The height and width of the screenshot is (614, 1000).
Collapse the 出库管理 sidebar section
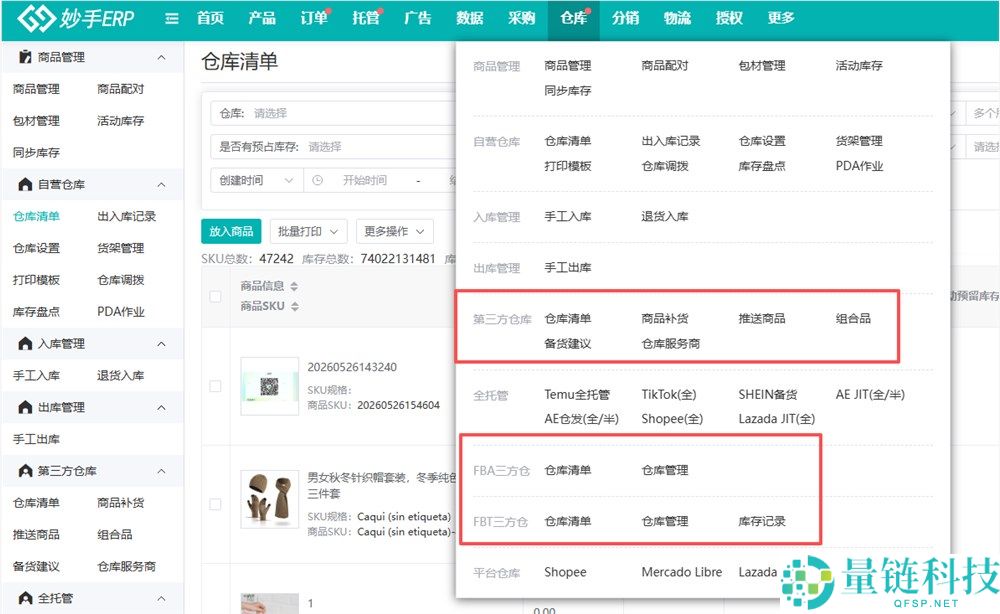[161, 407]
